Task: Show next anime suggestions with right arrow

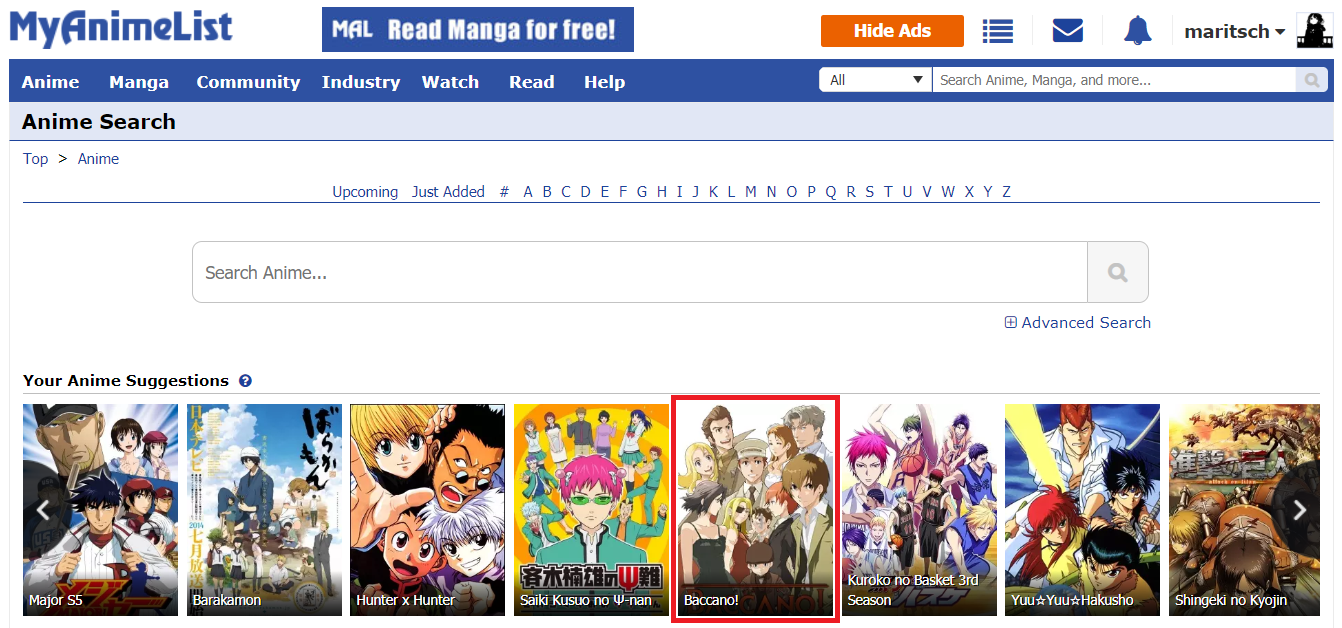Action: pyautogui.click(x=1299, y=510)
